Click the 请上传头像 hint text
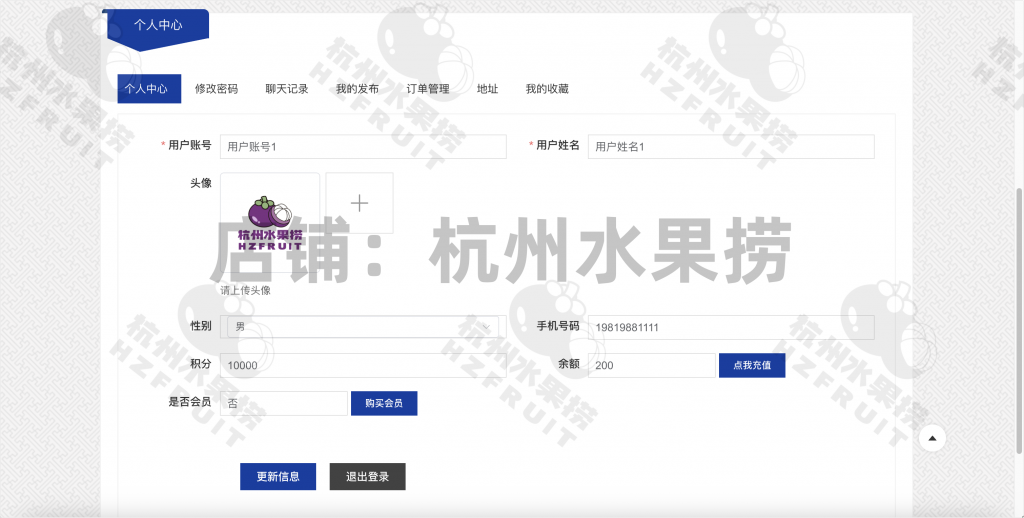This screenshot has width=1024, height=518. point(246,290)
